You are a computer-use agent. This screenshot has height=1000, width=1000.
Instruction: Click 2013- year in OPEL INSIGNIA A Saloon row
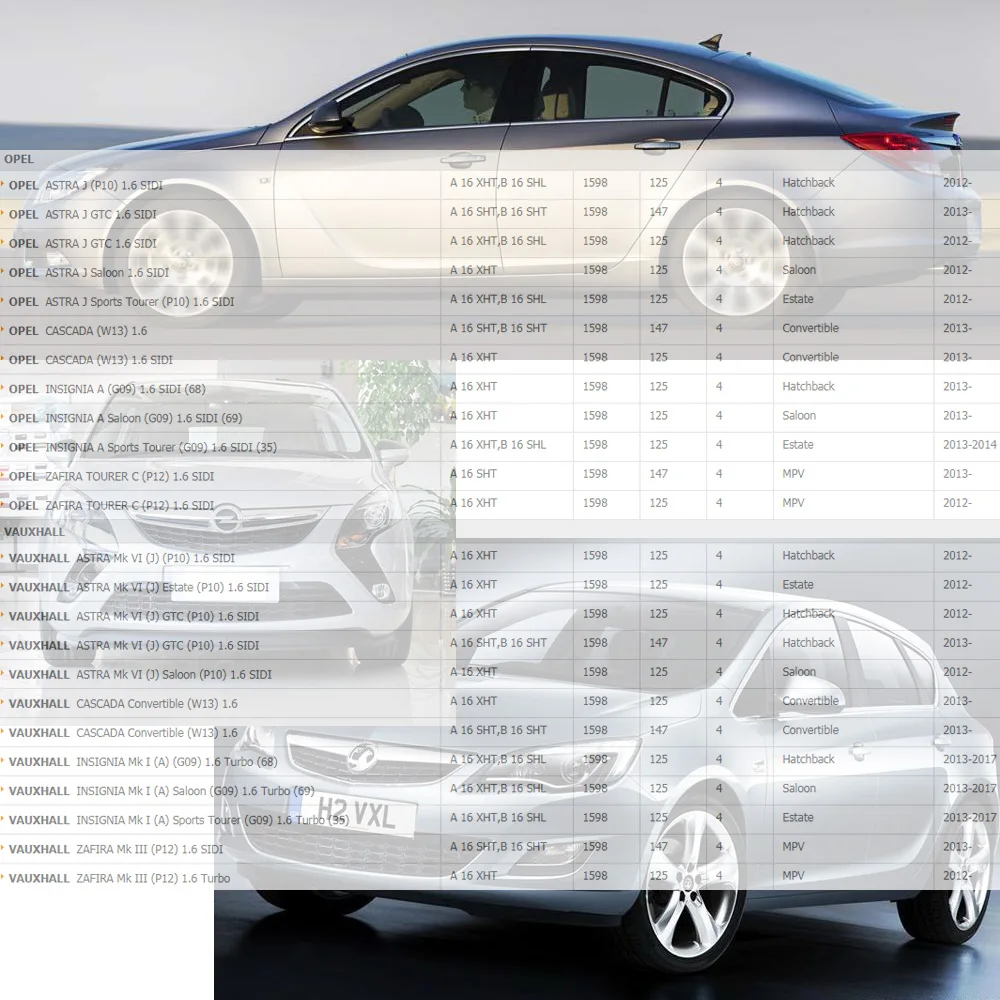pos(957,415)
